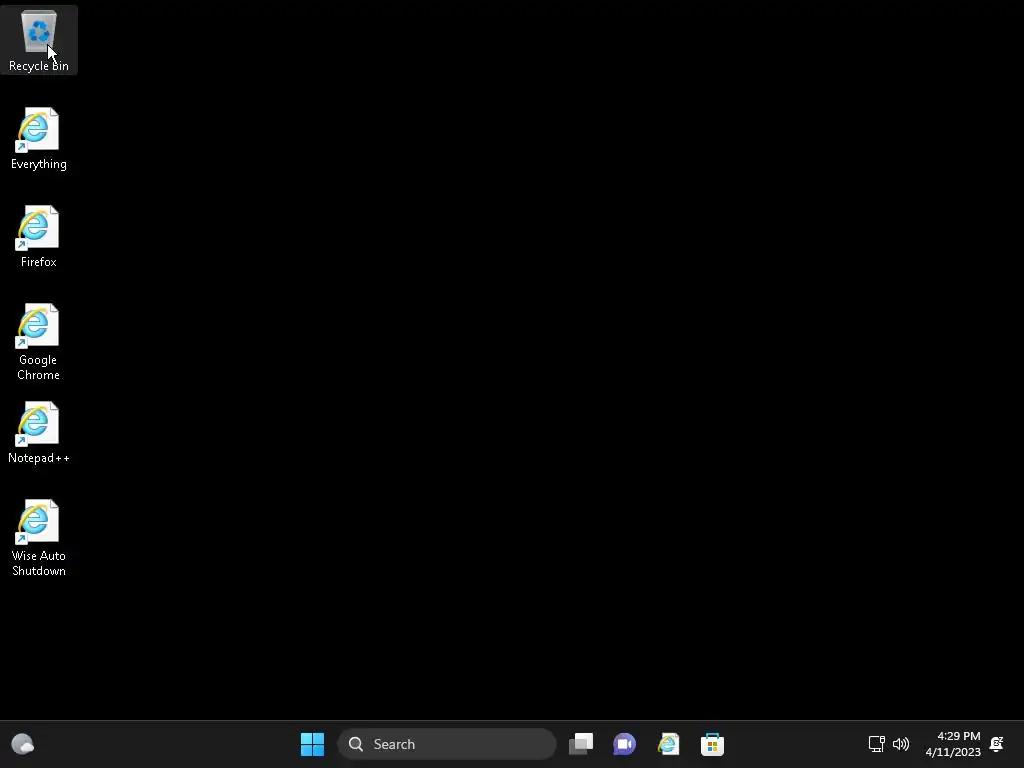Click the network status tray icon
The height and width of the screenshot is (768, 1024).
click(x=876, y=744)
